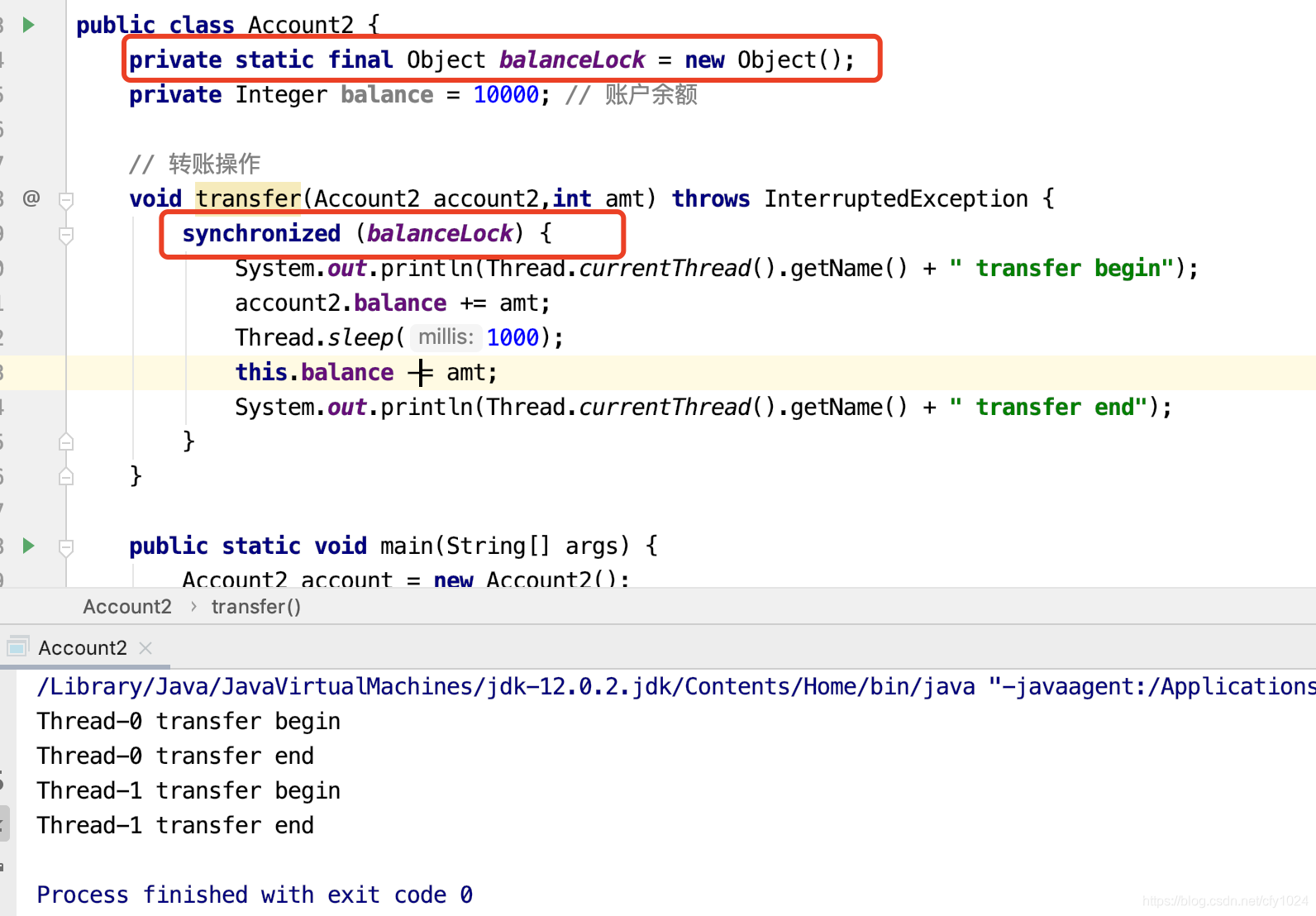Viewport: 1316px width, 916px height.
Task: Click InterruptedException in the method signature
Action: pos(896,198)
